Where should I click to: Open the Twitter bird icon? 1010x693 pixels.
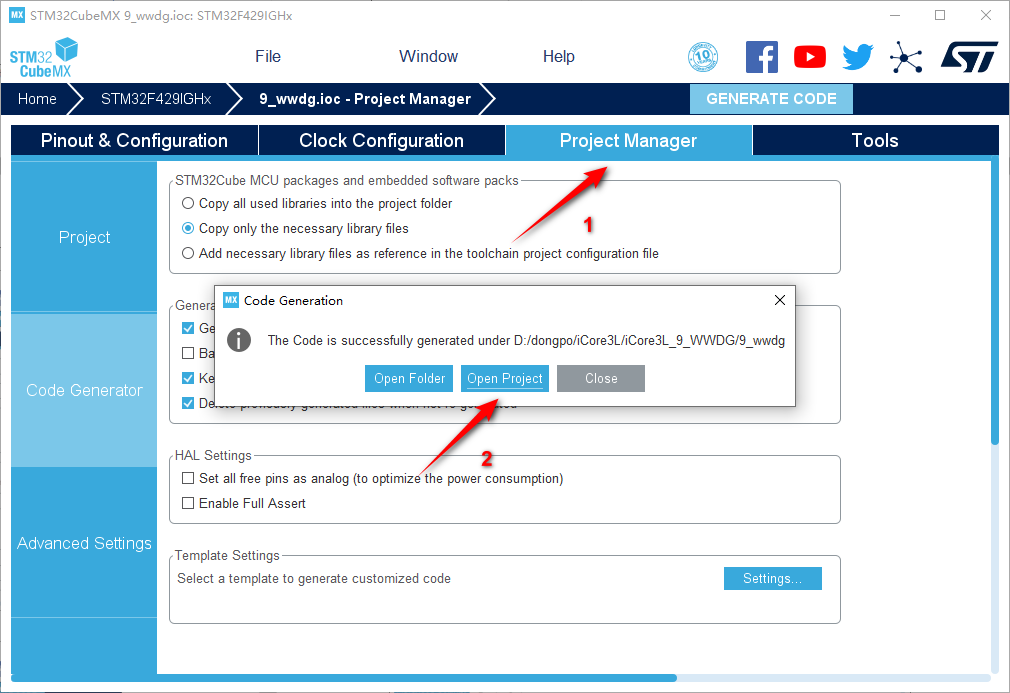857,57
